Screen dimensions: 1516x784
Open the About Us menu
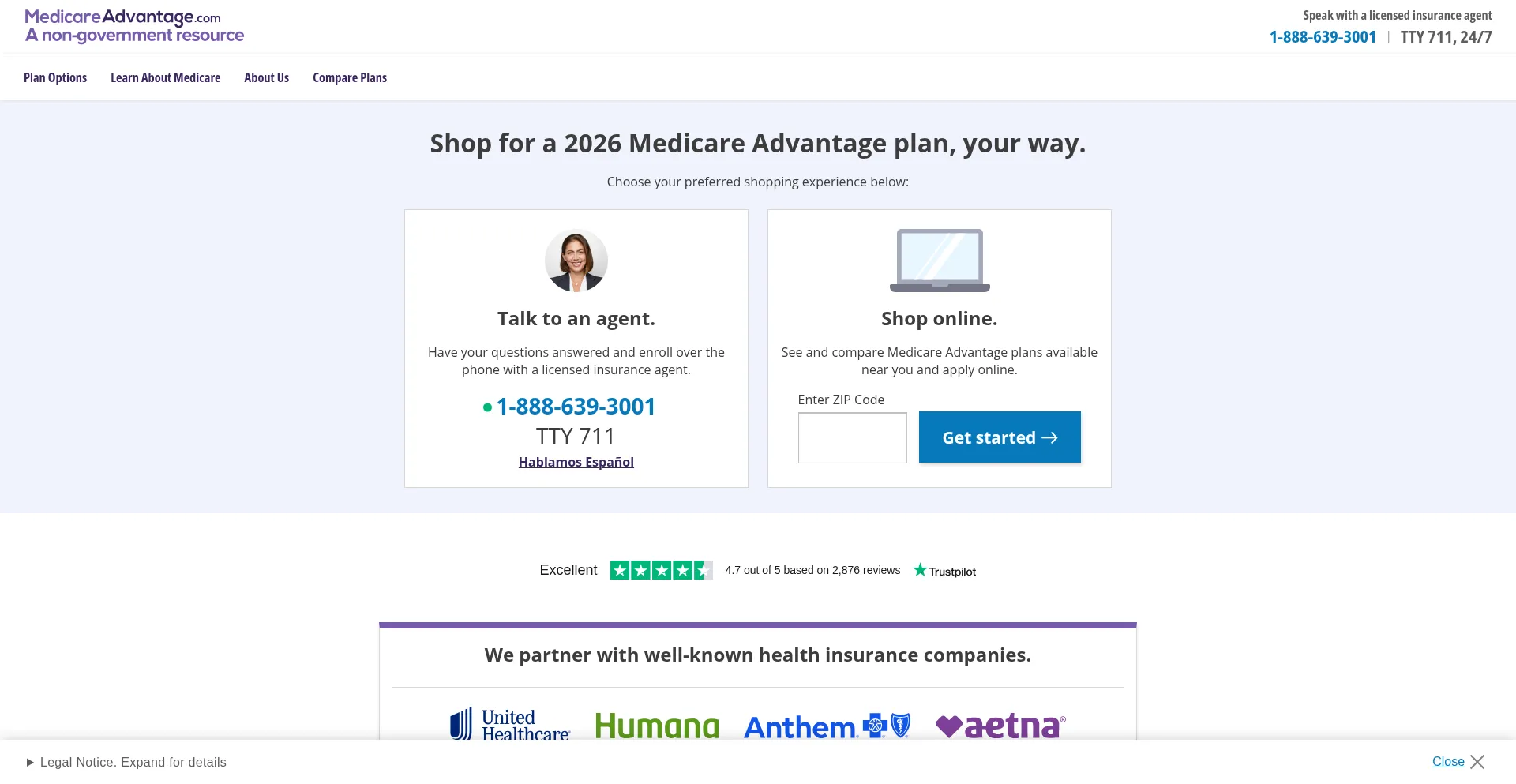266,77
